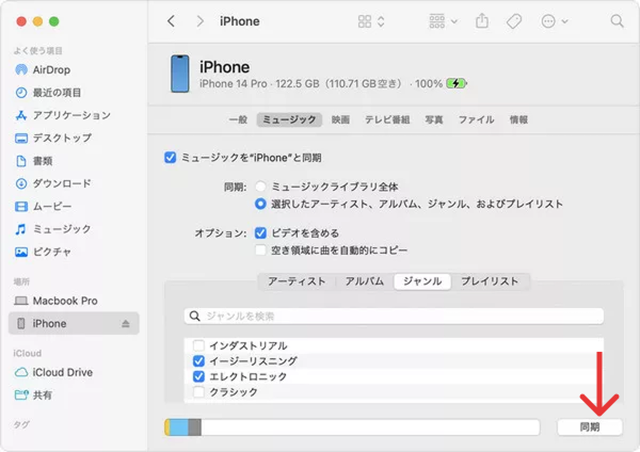Switch to the 写真 tab
Screen dimensions: 640x452
434,120
